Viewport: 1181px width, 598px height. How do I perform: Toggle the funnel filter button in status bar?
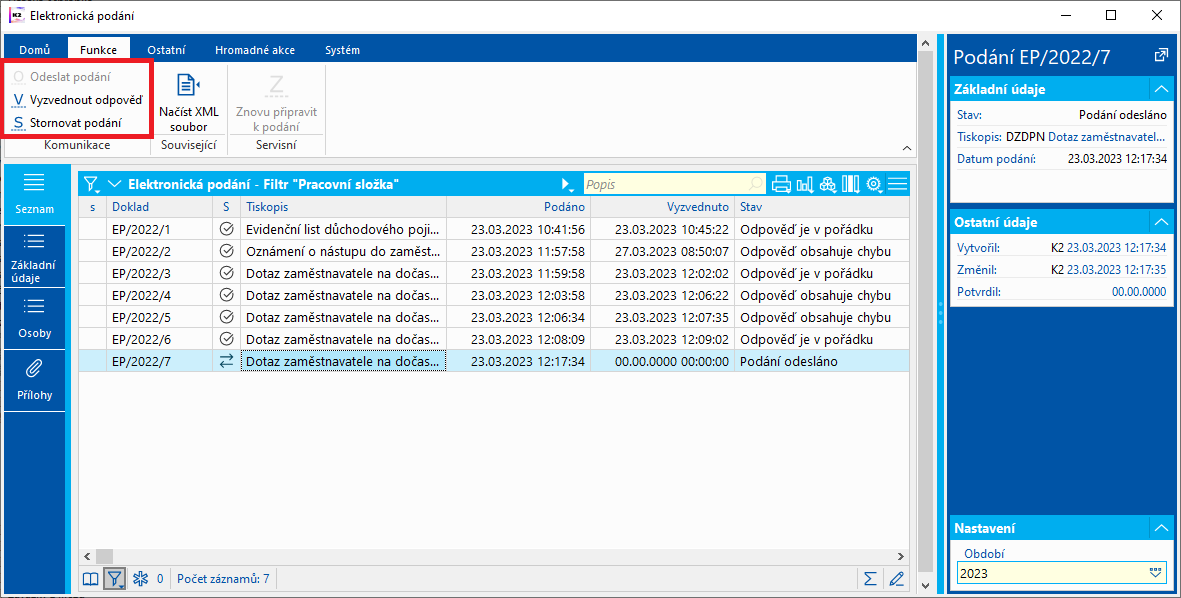point(114,578)
